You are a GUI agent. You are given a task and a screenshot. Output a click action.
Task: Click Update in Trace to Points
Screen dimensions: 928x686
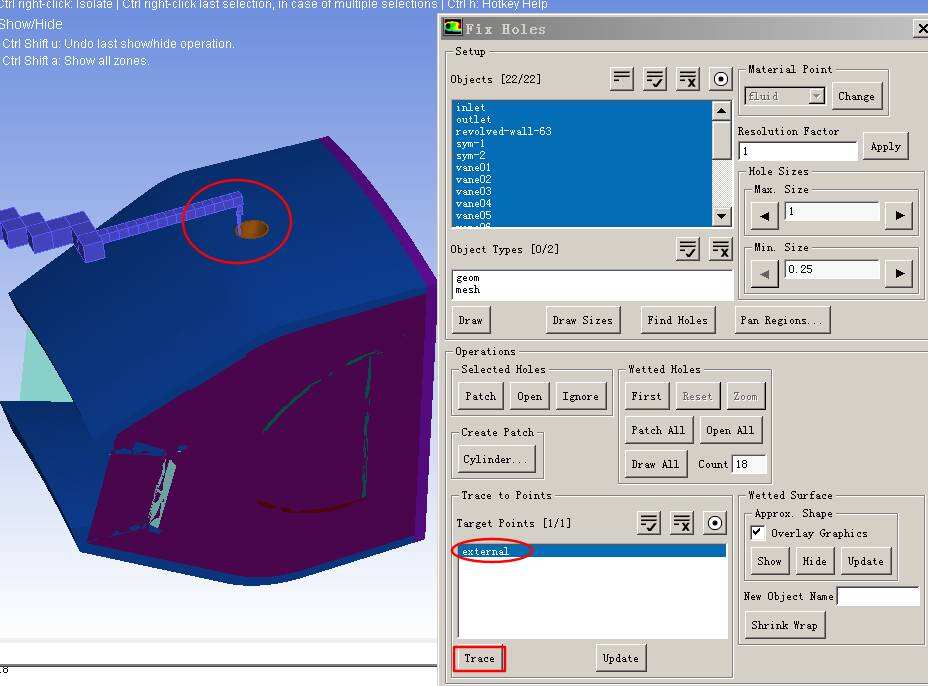coord(620,658)
